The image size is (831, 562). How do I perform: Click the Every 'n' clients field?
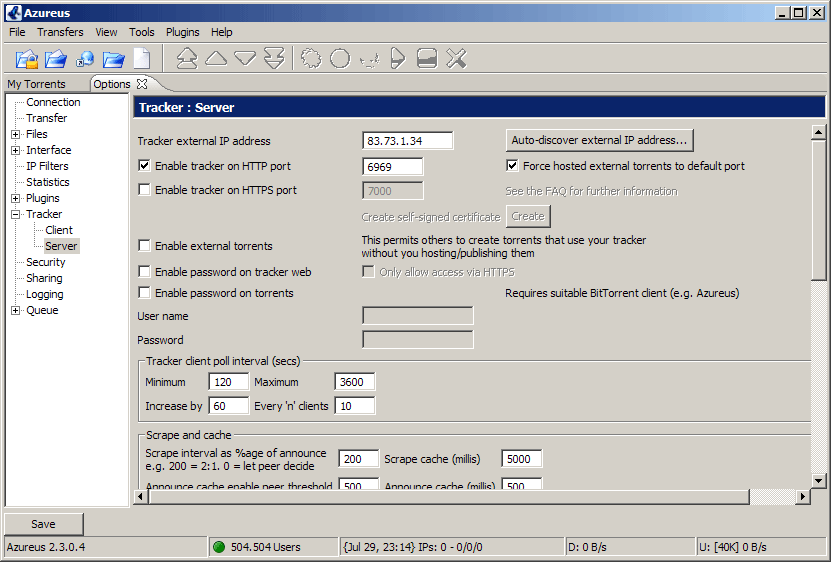pos(355,406)
